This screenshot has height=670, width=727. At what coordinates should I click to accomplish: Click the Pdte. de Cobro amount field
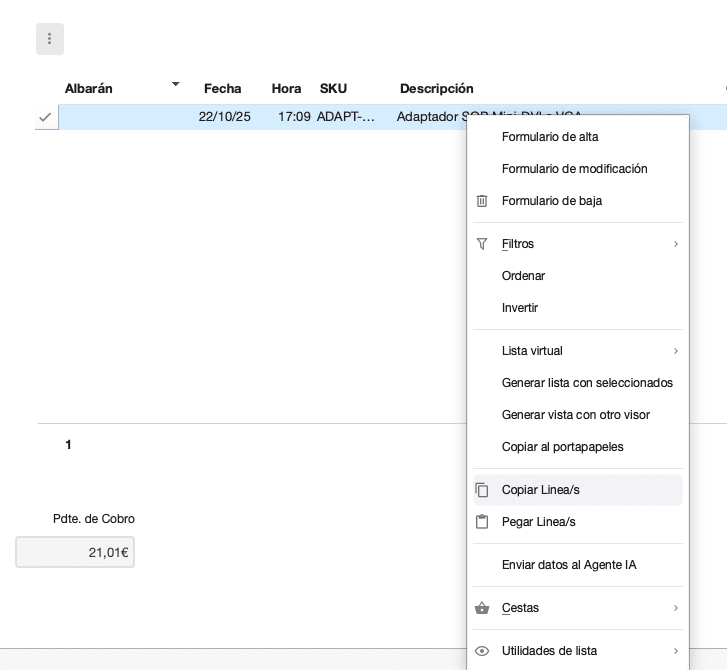(x=75, y=552)
